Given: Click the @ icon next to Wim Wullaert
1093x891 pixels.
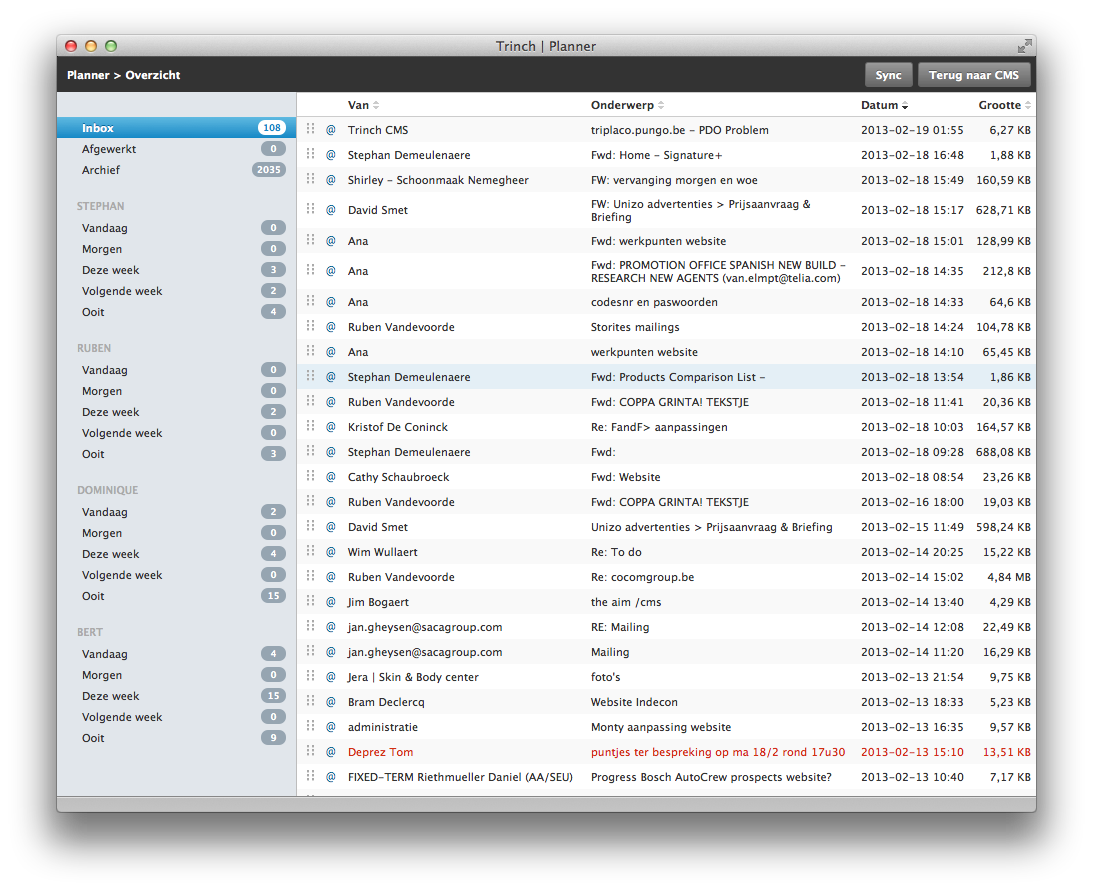Looking at the screenshot, I should [x=331, y=552].
